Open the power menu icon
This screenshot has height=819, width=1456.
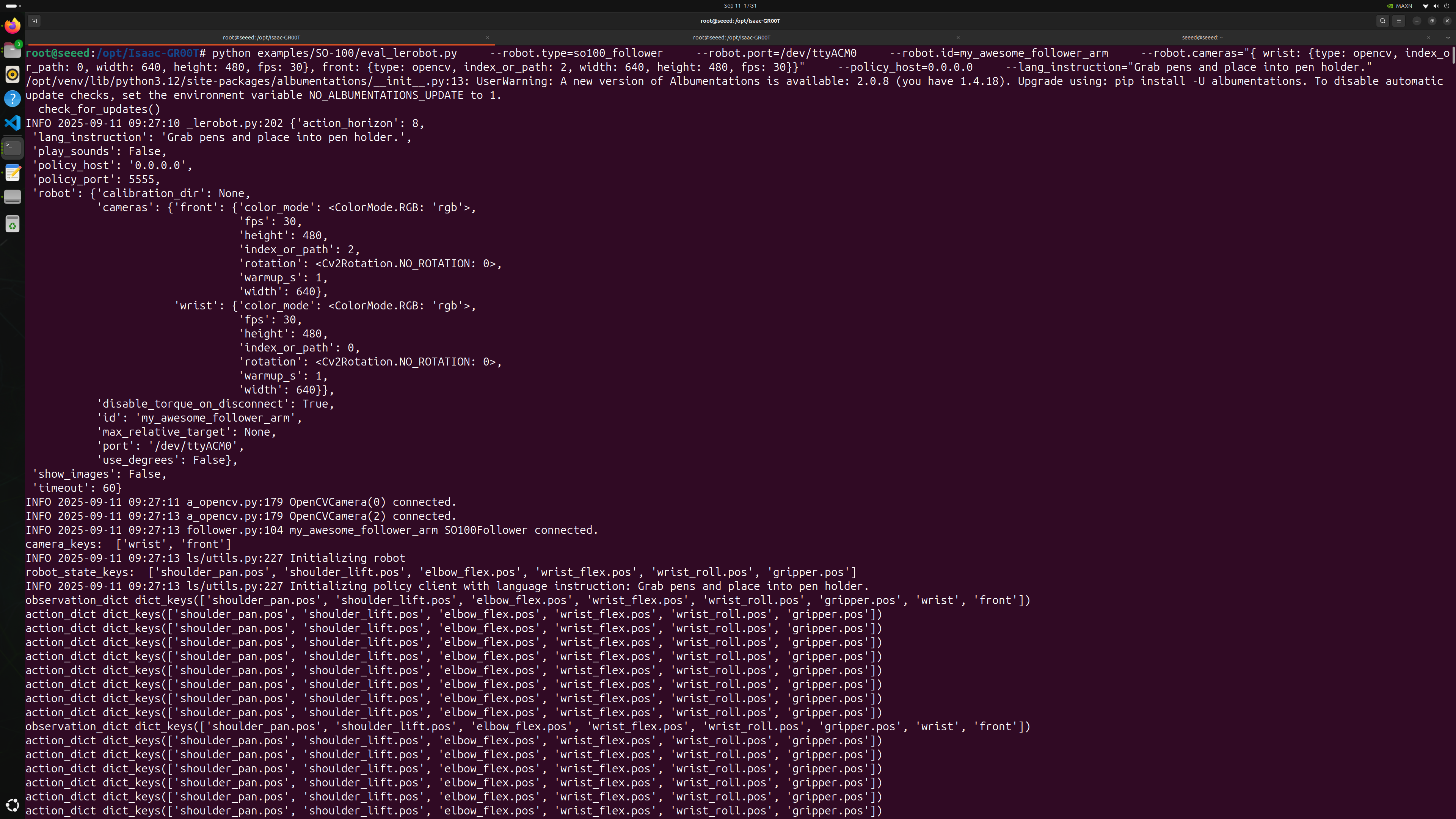(1447, 6)
